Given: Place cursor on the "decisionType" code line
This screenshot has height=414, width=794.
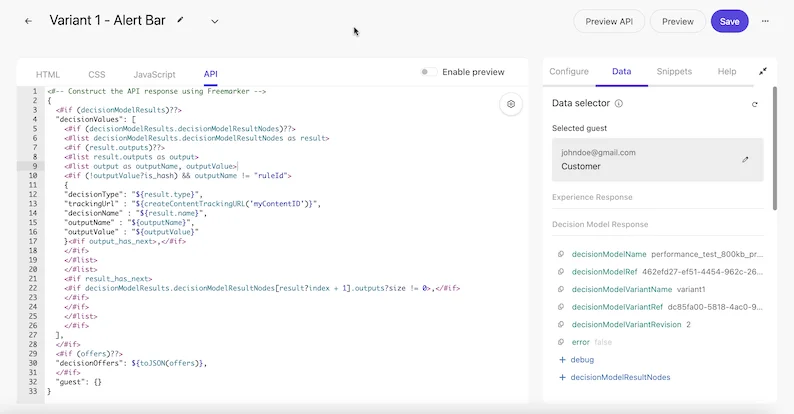Looking at the screenshot, I should pyautogui.click(x=133, y=194).
